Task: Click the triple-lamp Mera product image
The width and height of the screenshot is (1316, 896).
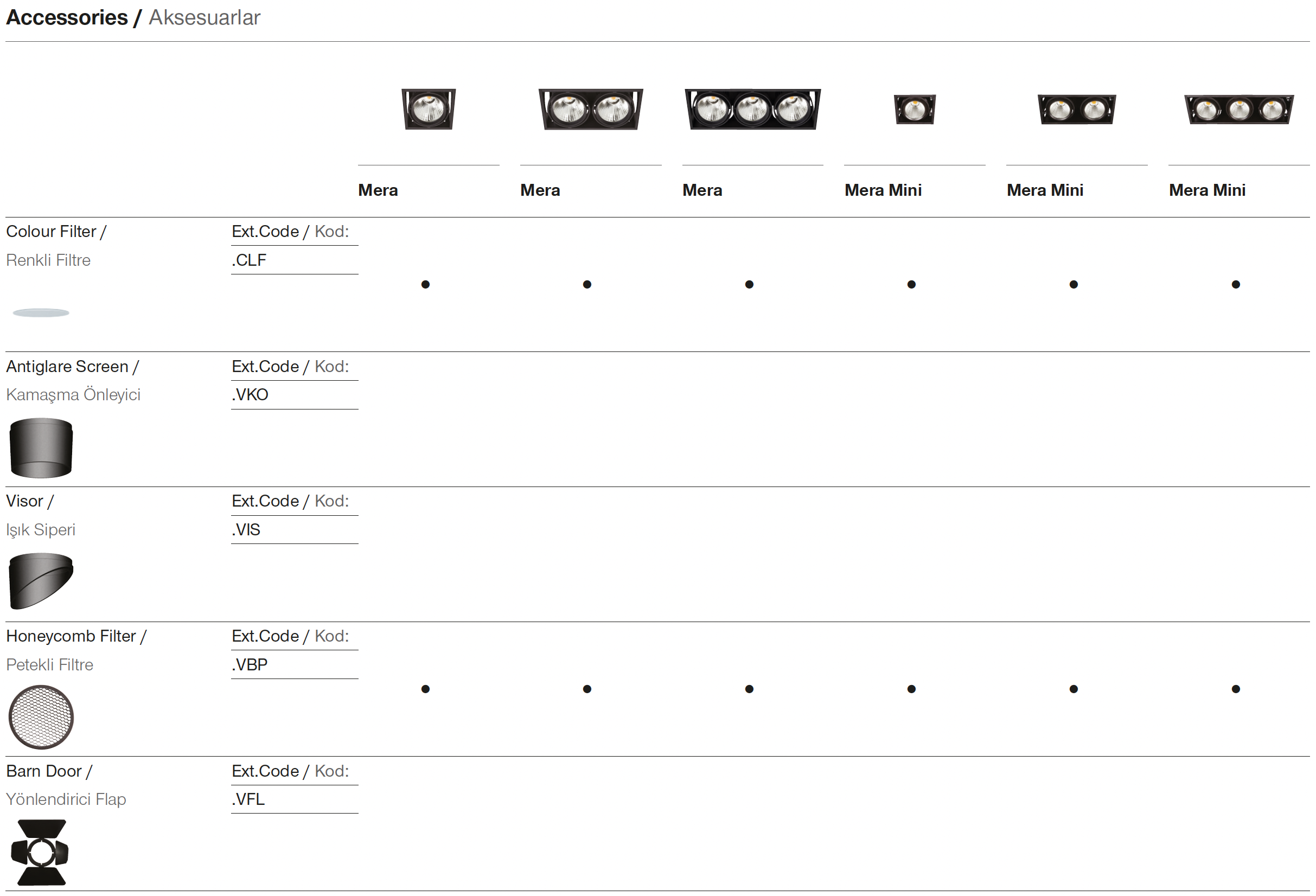Action: 752,108
